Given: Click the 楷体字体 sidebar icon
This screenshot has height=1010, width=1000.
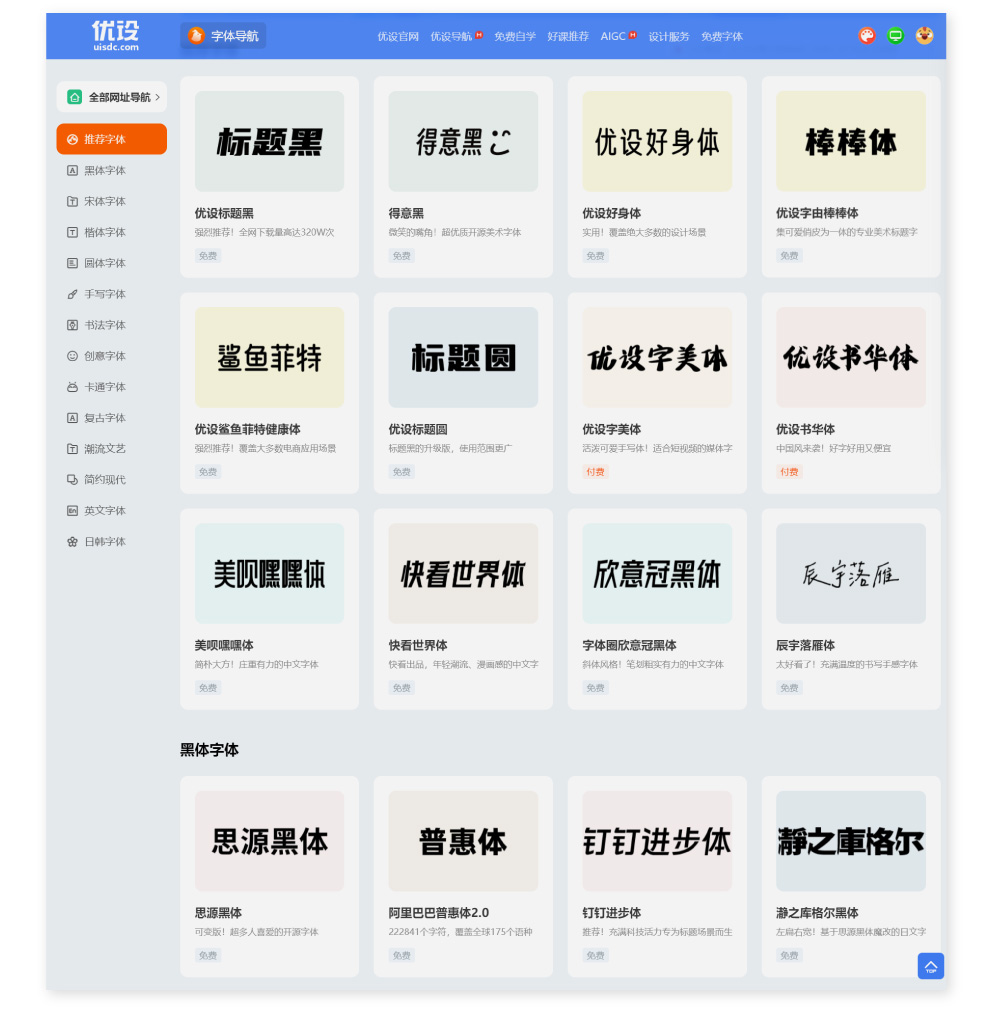Looking at the screenshot, I should click(x=72, y=232).
